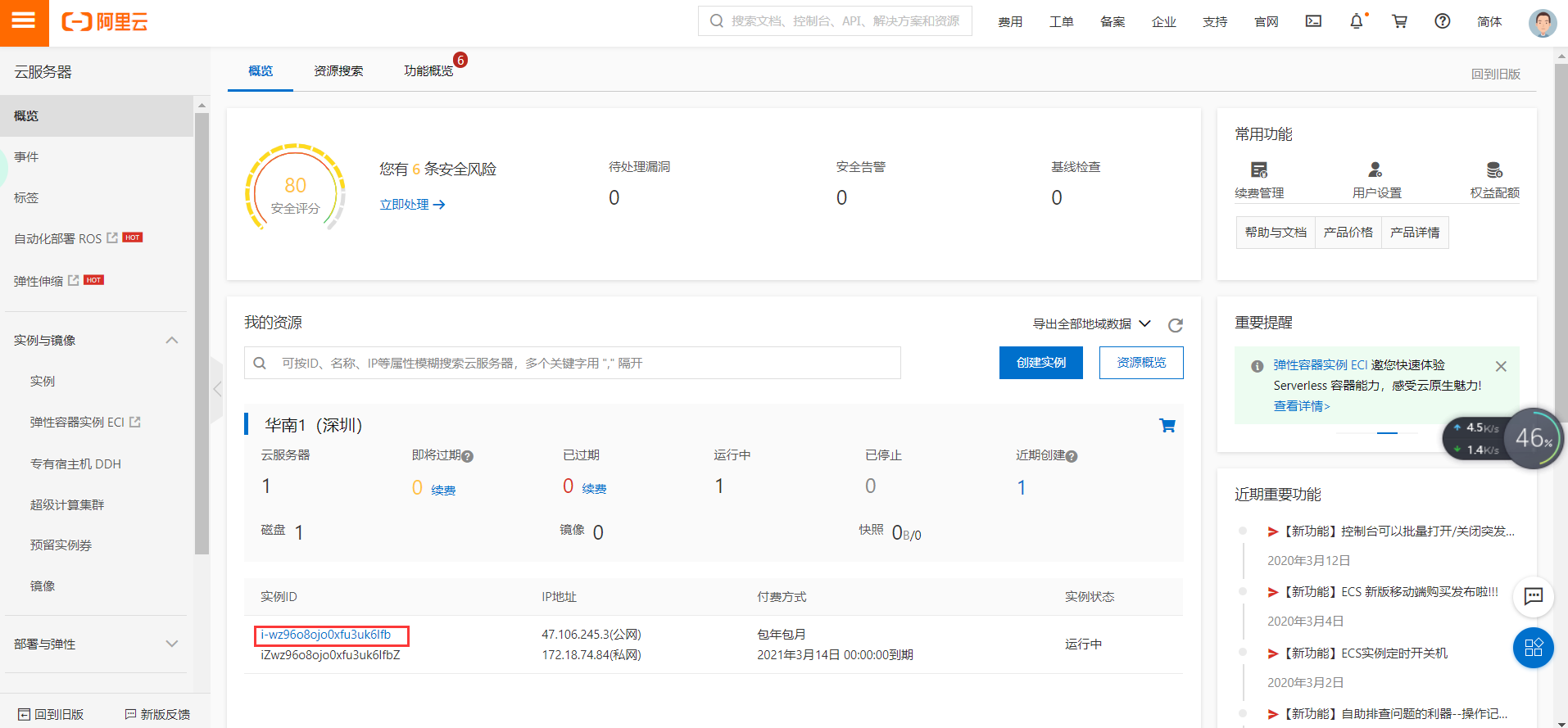1568x728 pixels.
Task: Open the blue quick-apps floating button
Action: [1534, 648]
